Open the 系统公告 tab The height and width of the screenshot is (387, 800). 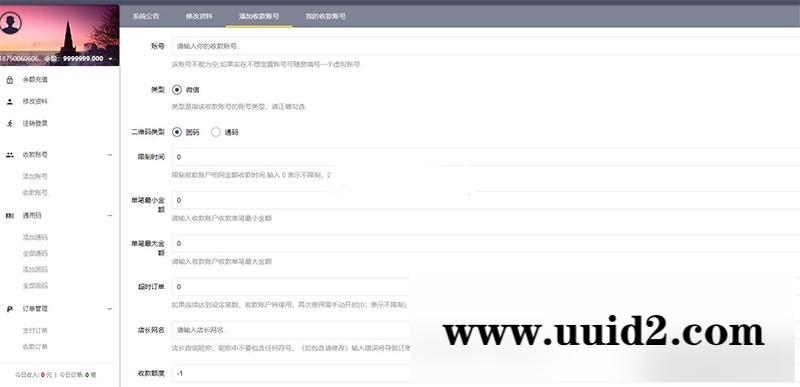(x=146, y=16)
